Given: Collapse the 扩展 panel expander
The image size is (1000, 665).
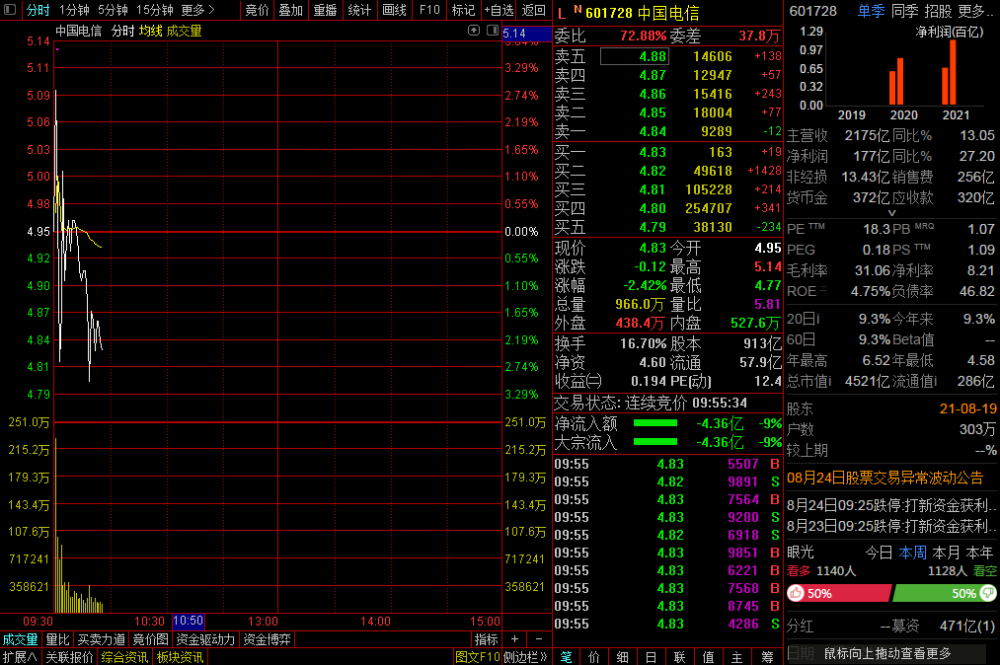Looking at the screenshot, I should click(20, 657).
